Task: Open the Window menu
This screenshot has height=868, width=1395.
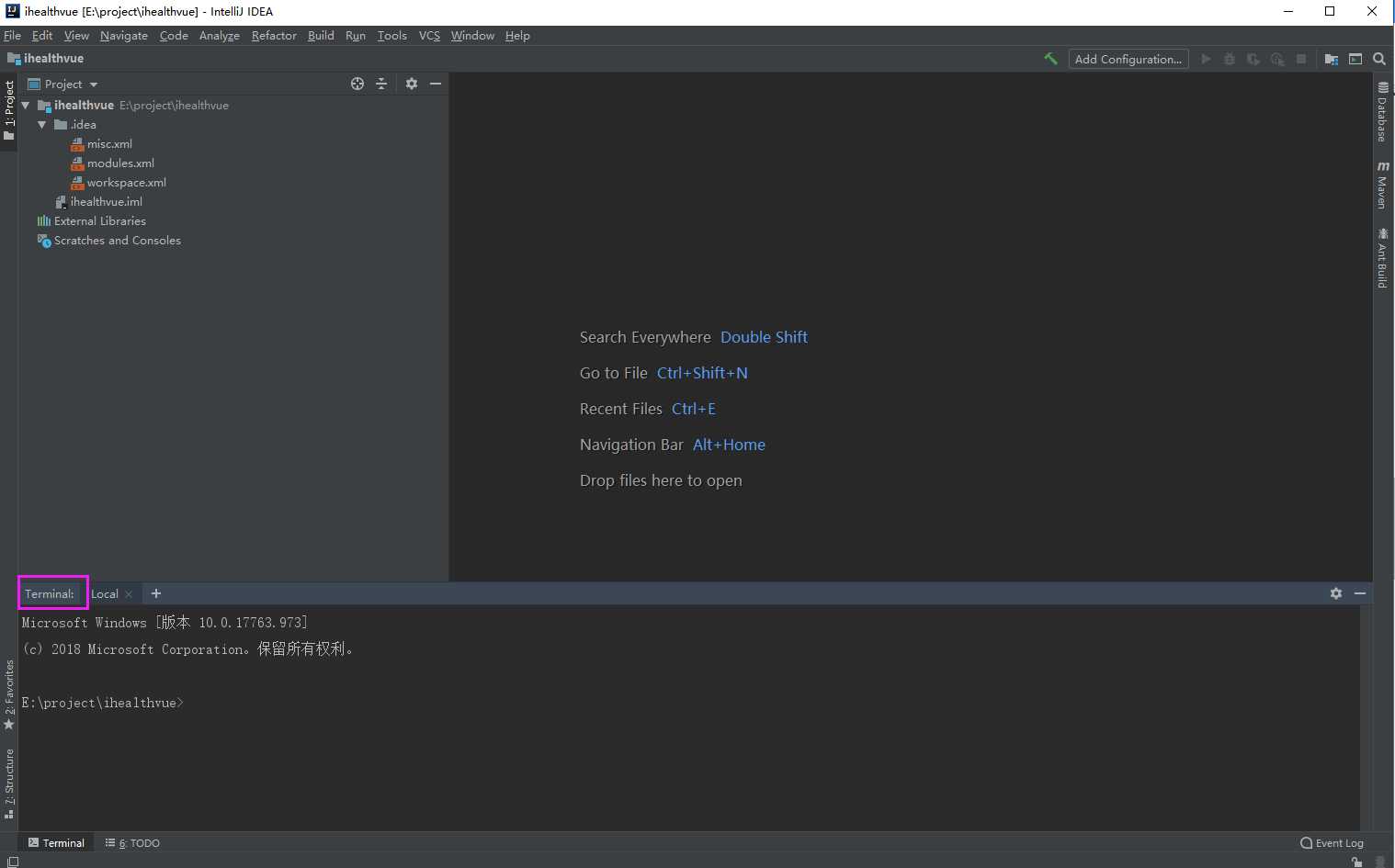Action: [x=472, y=35]
